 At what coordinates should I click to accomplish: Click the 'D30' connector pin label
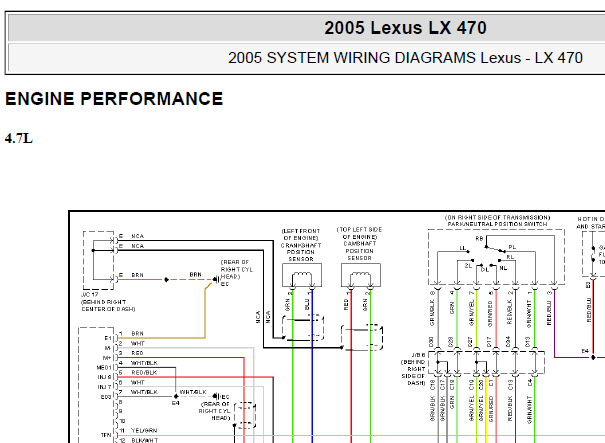pyautogui.click(x=431, y=342)
